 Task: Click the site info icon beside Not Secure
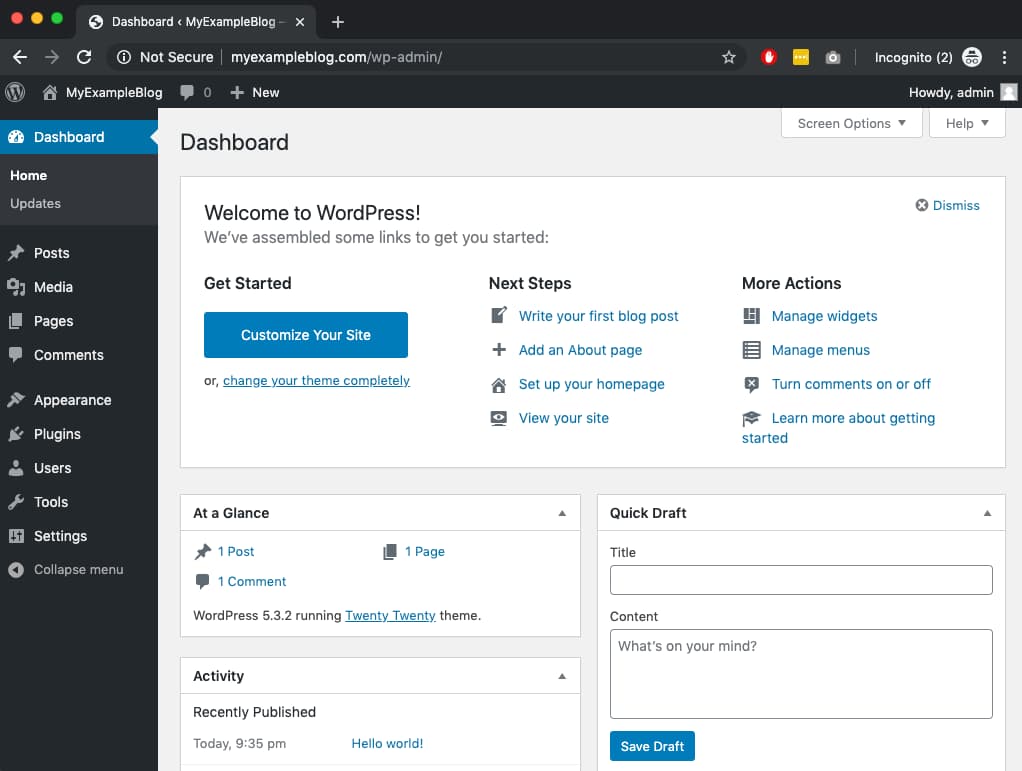tap(124, 57)
